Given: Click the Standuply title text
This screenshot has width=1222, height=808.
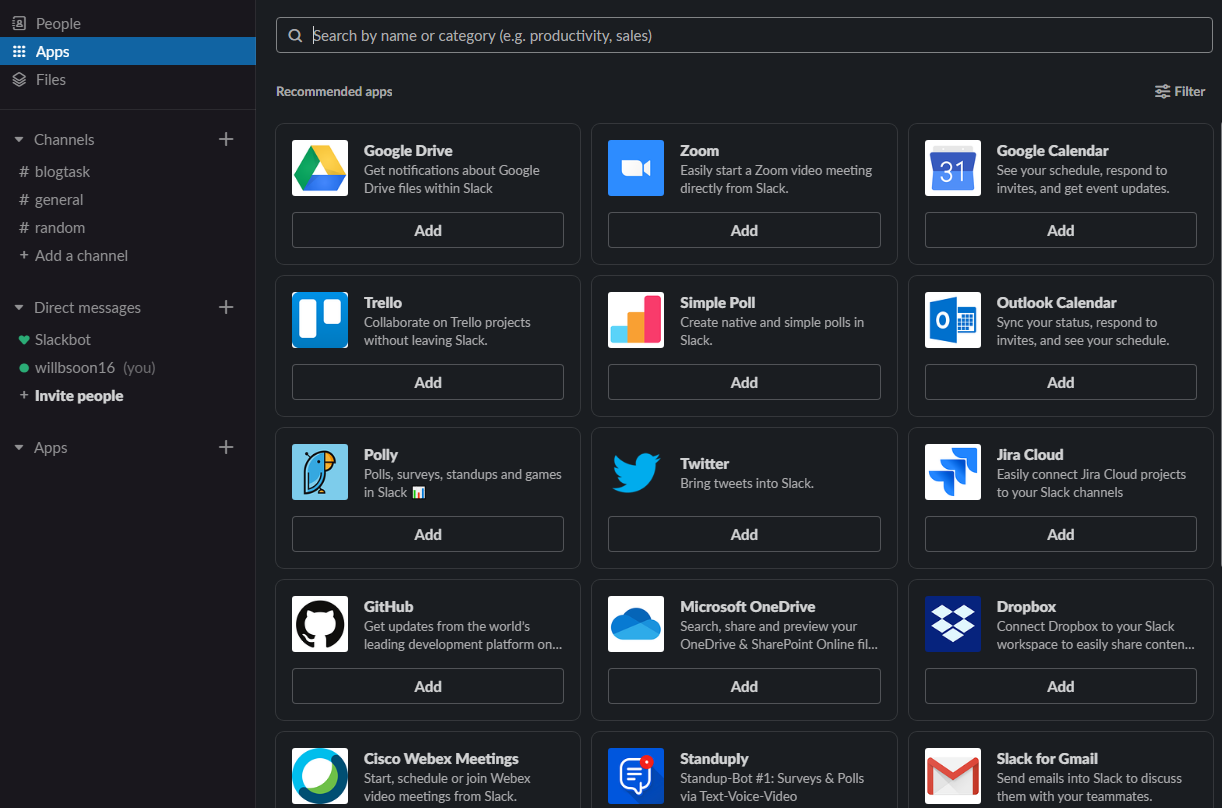Looking at the screenshot, I should pos(714,759).
